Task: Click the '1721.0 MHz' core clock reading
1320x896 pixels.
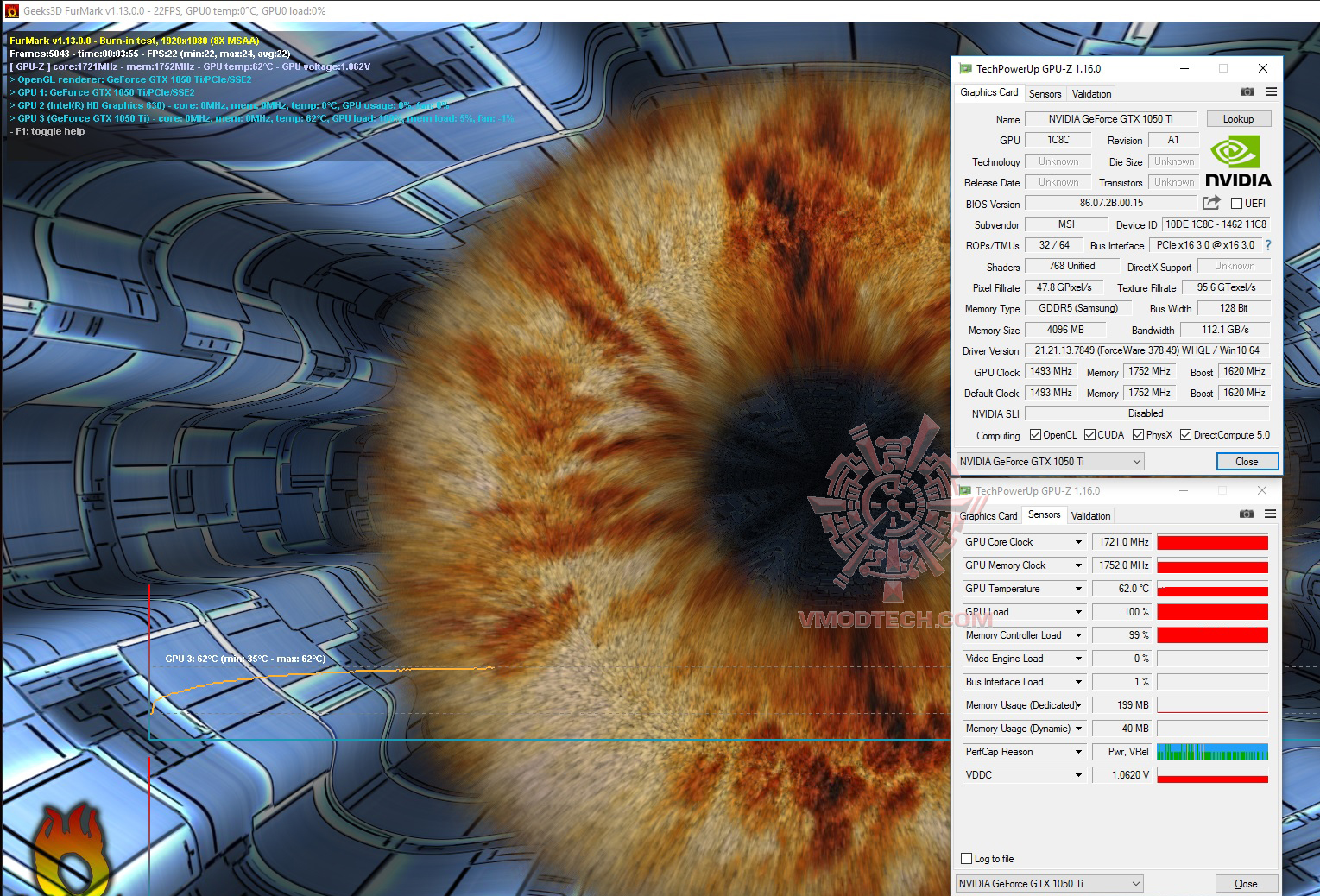Action: 1122,542
